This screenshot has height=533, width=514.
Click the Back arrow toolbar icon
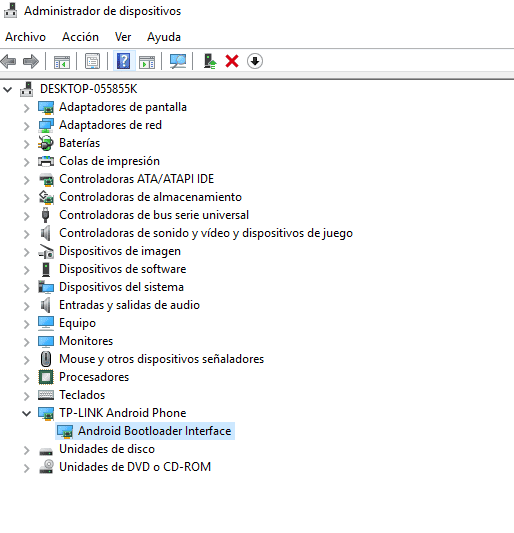click(x=8, y=62)
